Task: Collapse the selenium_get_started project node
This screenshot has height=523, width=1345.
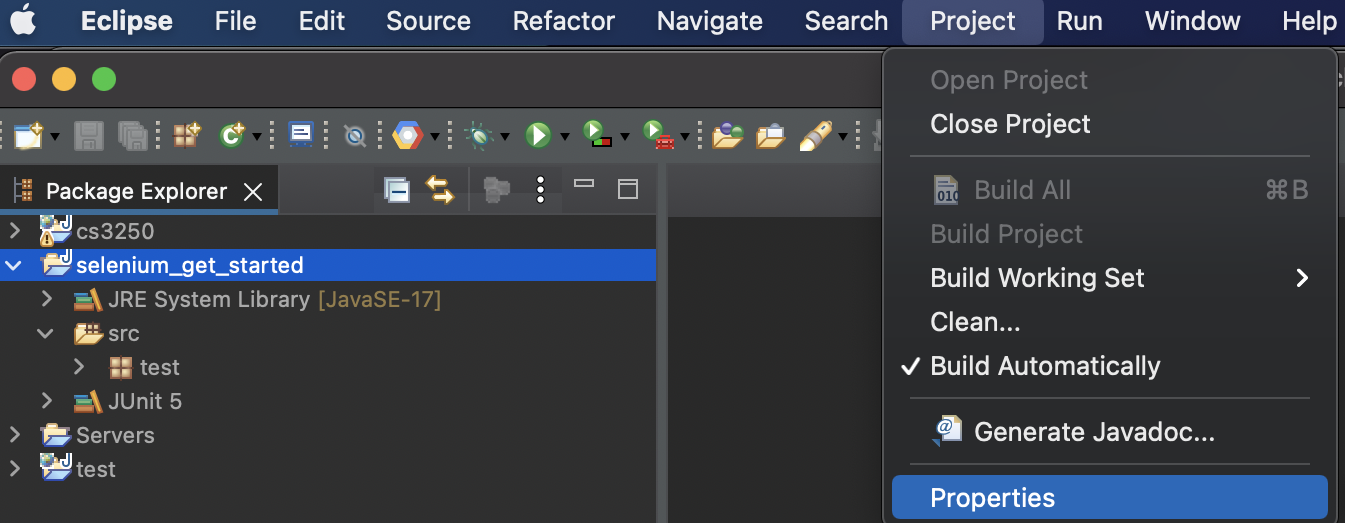Action: tap(14, 265)
